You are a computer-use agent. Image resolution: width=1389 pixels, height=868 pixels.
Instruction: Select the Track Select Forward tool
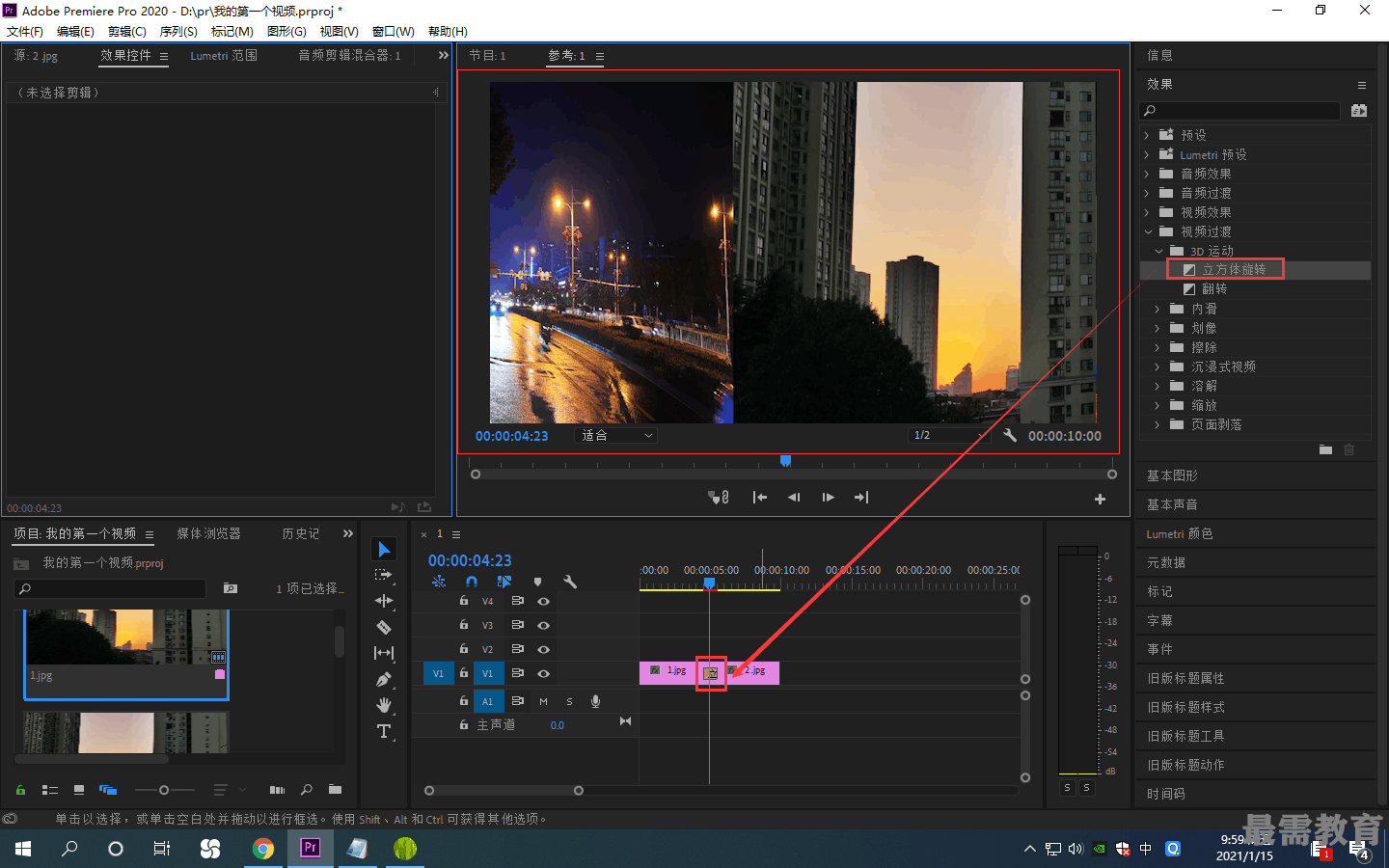tap(384, 575)
